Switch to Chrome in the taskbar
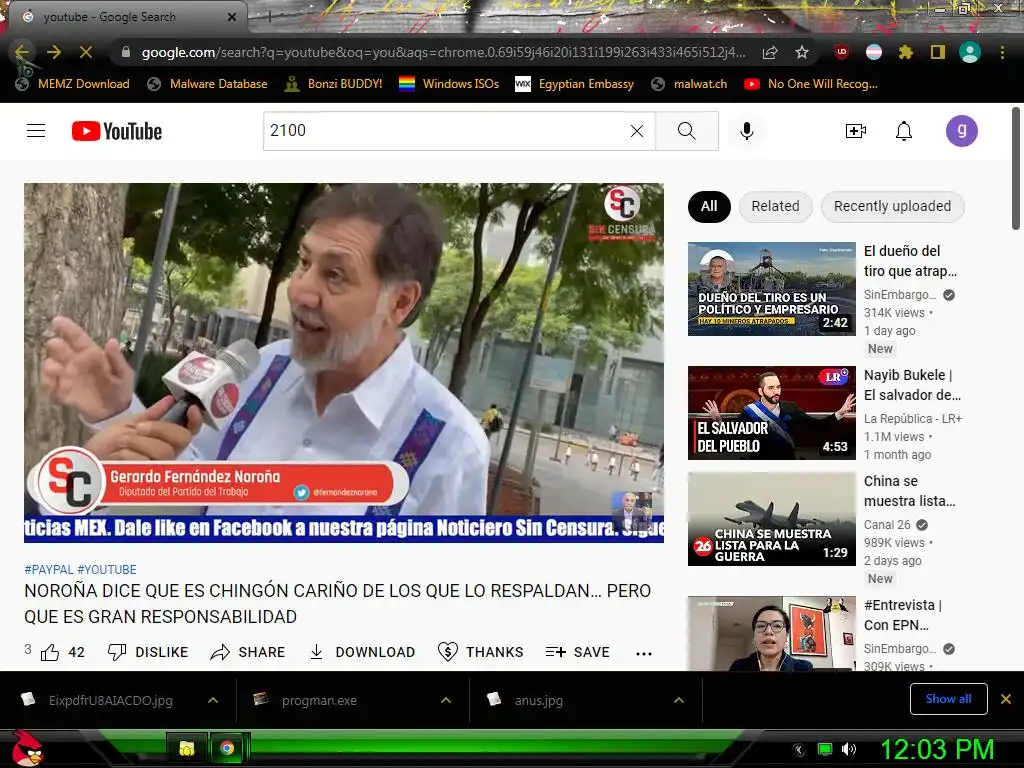1024x768 pixels. point(227,748)
